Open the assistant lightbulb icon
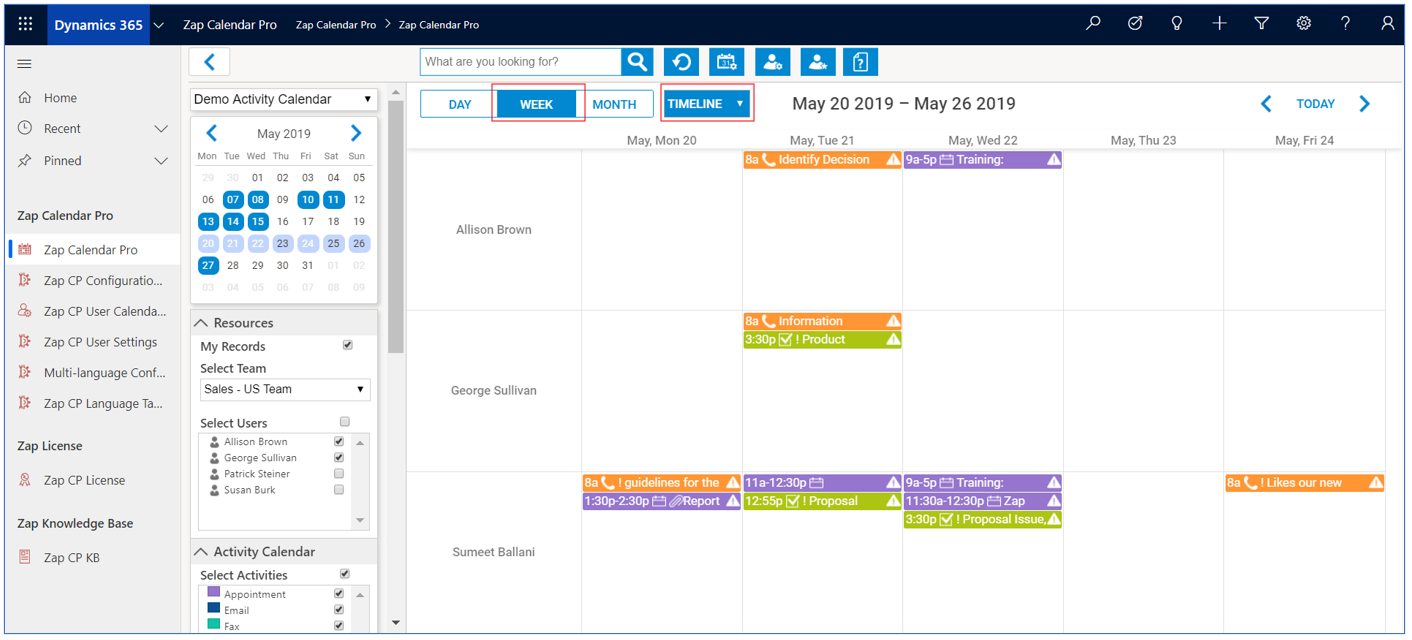The image size is (1412, 640). pyautogui.click(x=1177, y=23)
